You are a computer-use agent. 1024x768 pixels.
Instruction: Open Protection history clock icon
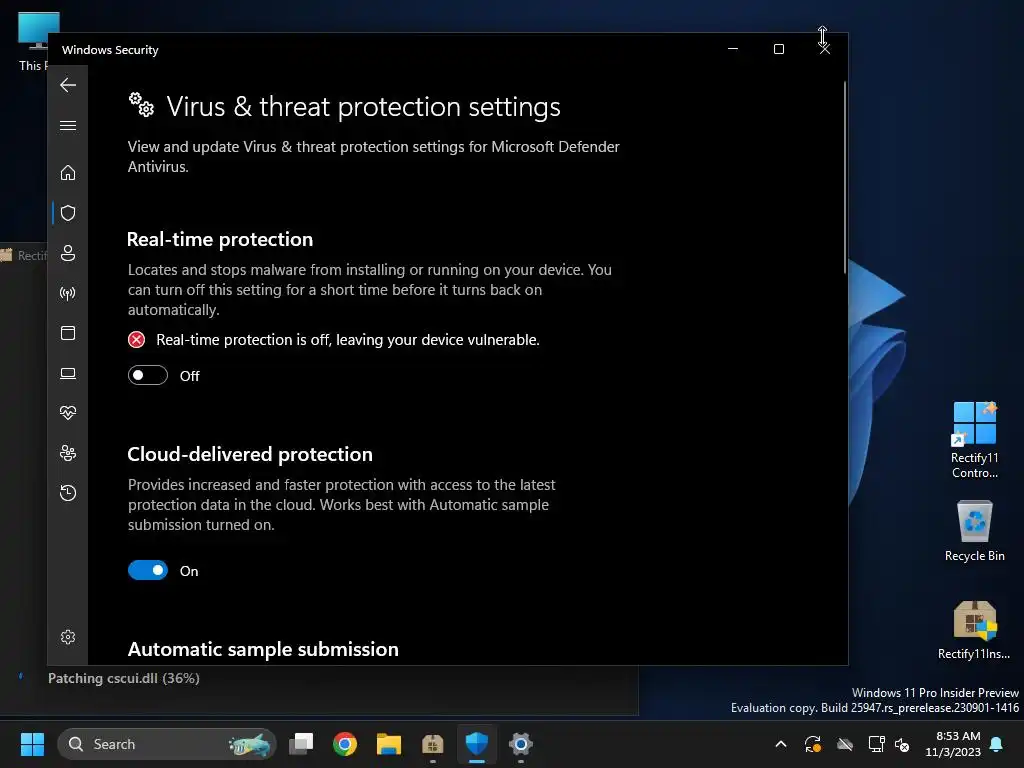pyautogui.click(x=68, y=493)
